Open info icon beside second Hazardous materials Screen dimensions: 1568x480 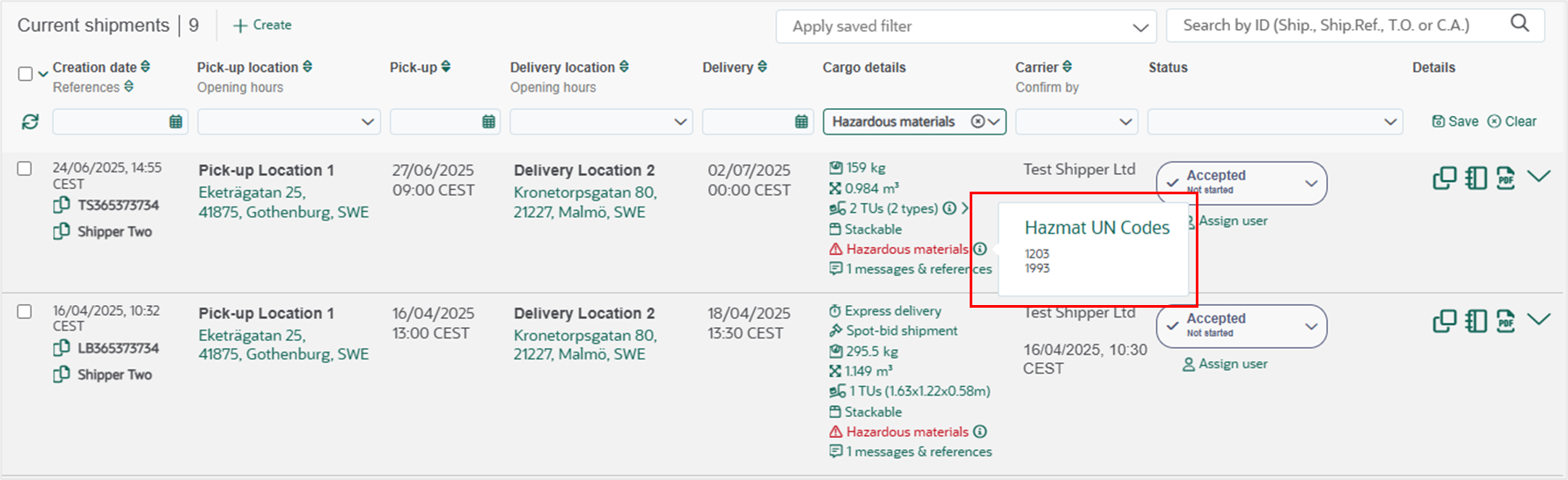979,432
